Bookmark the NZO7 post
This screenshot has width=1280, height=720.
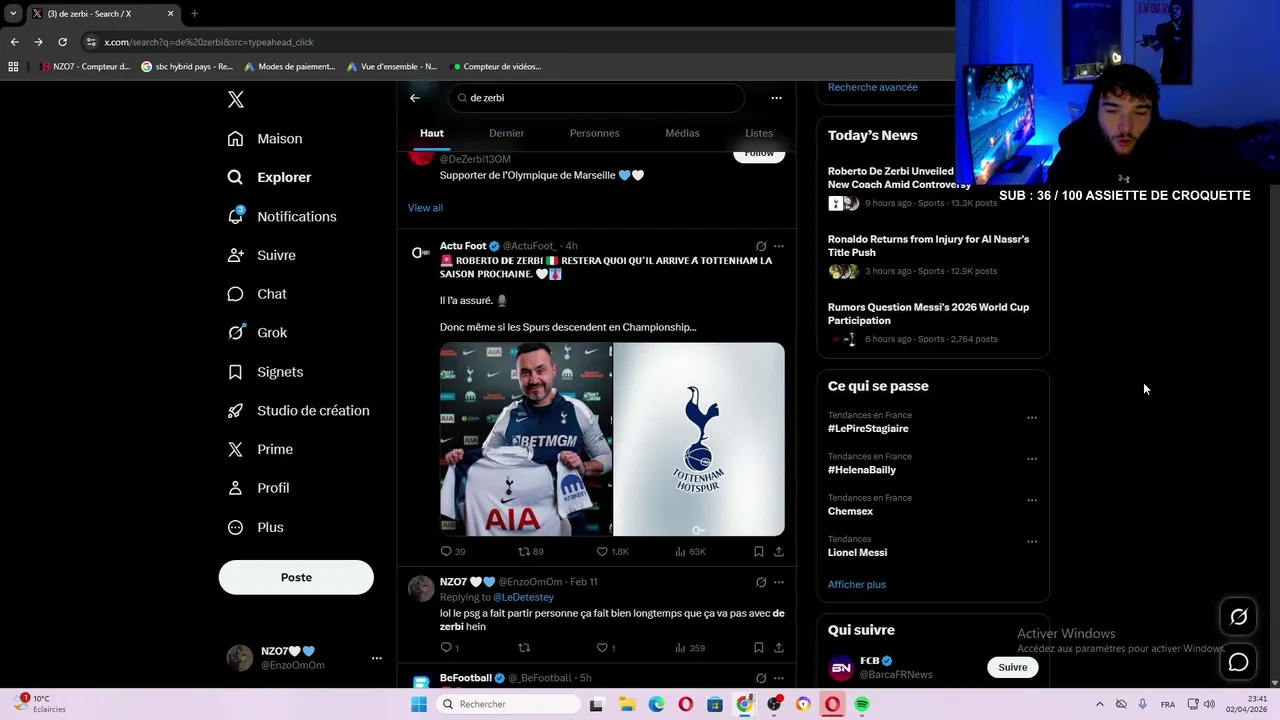click(x=759, y=648)
